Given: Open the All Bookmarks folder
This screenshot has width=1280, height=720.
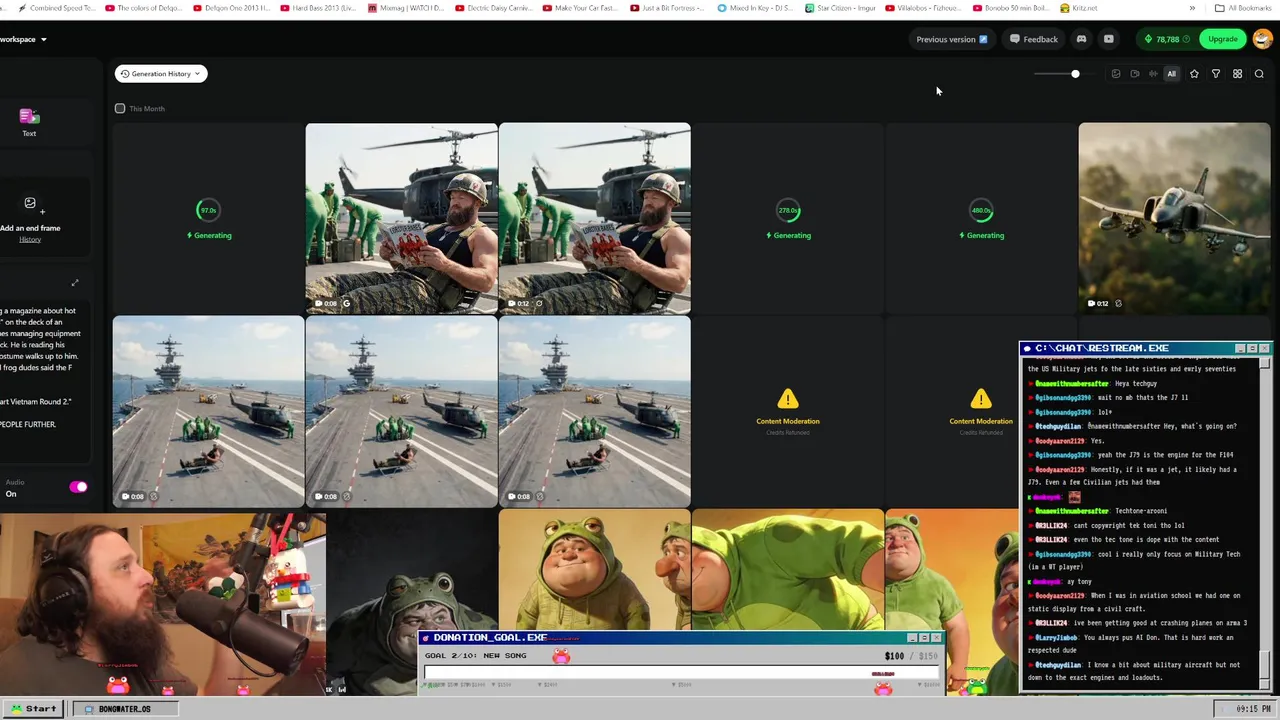Looking at the screenshot, I should click(x=1243, y=8).
